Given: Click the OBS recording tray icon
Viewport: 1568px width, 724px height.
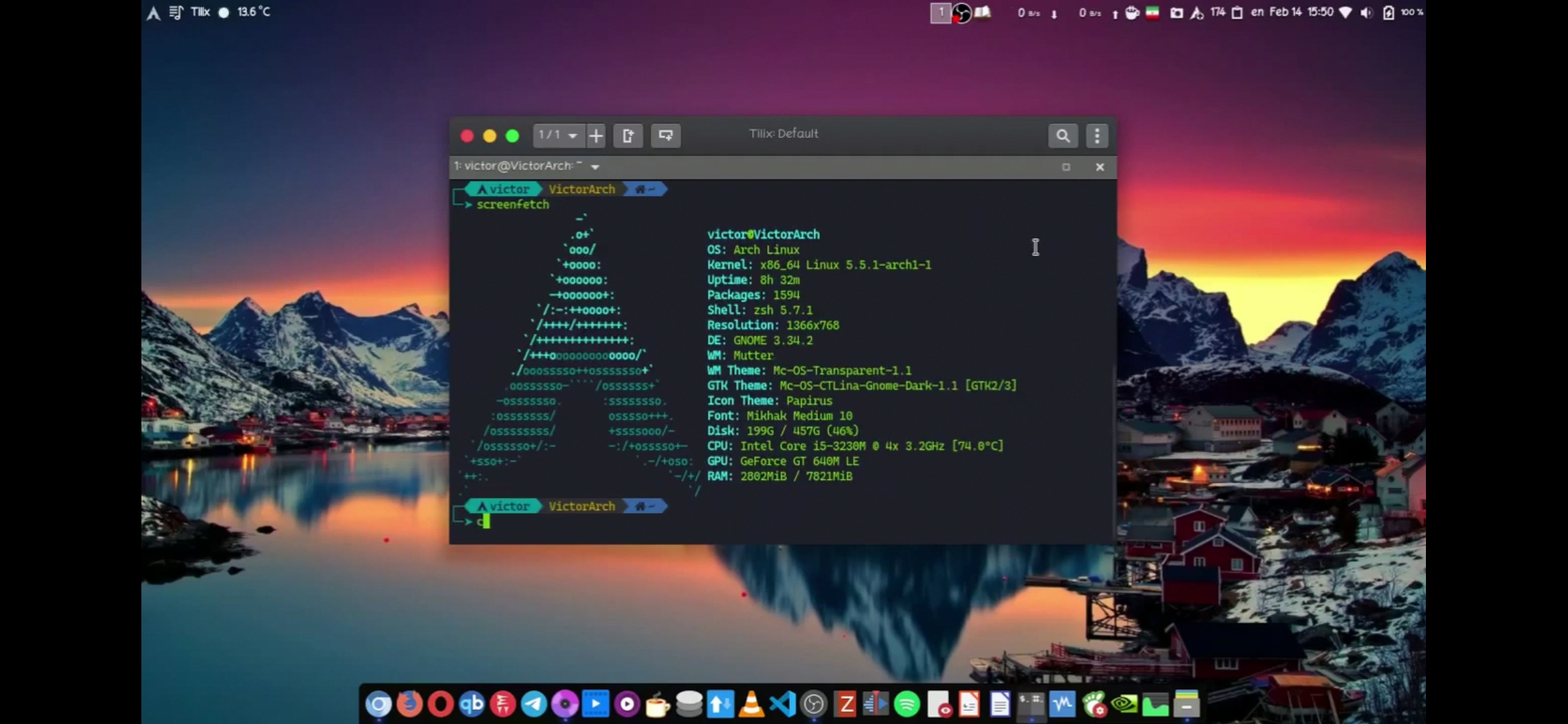Looking at the screenshot, I should 962,13.
